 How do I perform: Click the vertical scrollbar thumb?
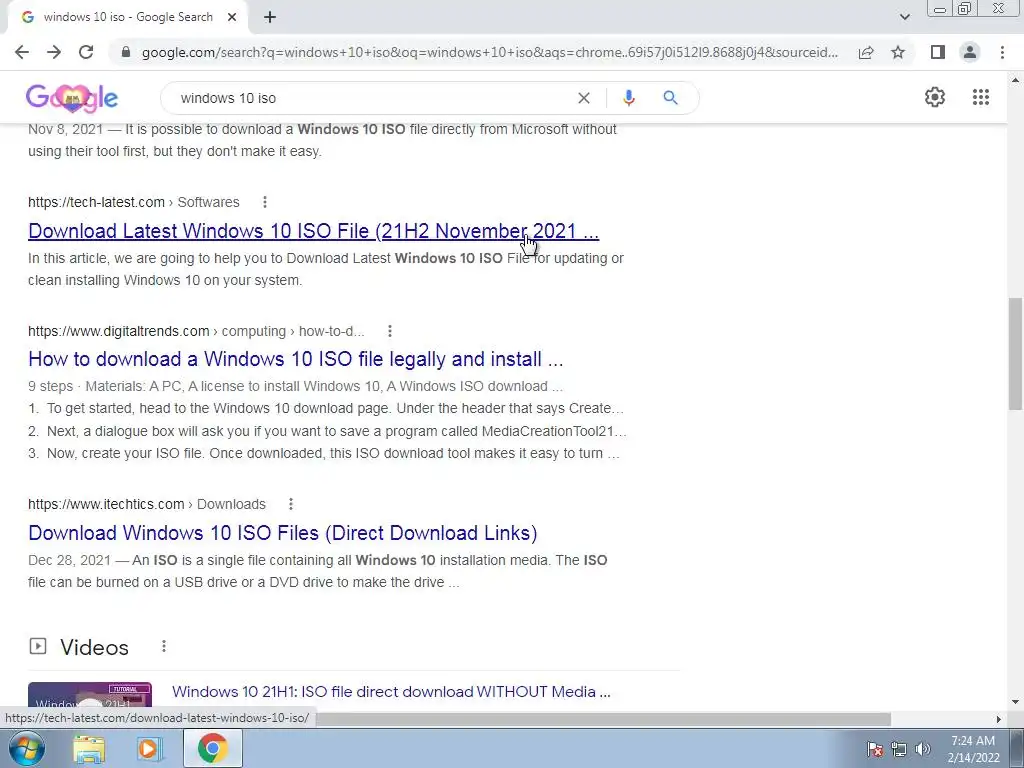tap(1015, 353)
